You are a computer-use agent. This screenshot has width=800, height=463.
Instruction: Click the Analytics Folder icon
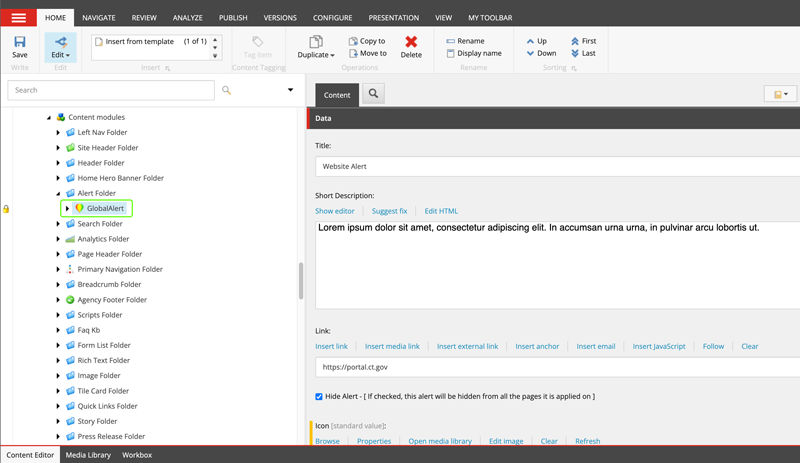pyautogui.click(x=70, y=239)
